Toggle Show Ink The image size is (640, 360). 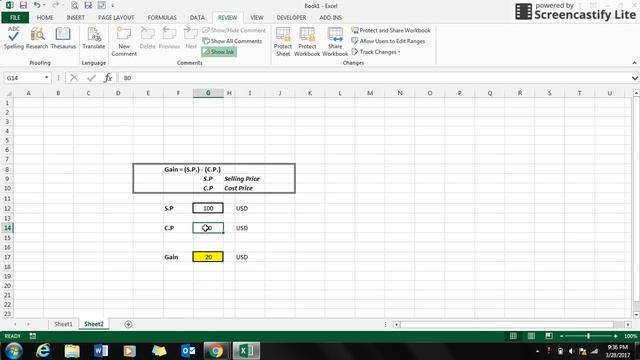coord(219,52)
